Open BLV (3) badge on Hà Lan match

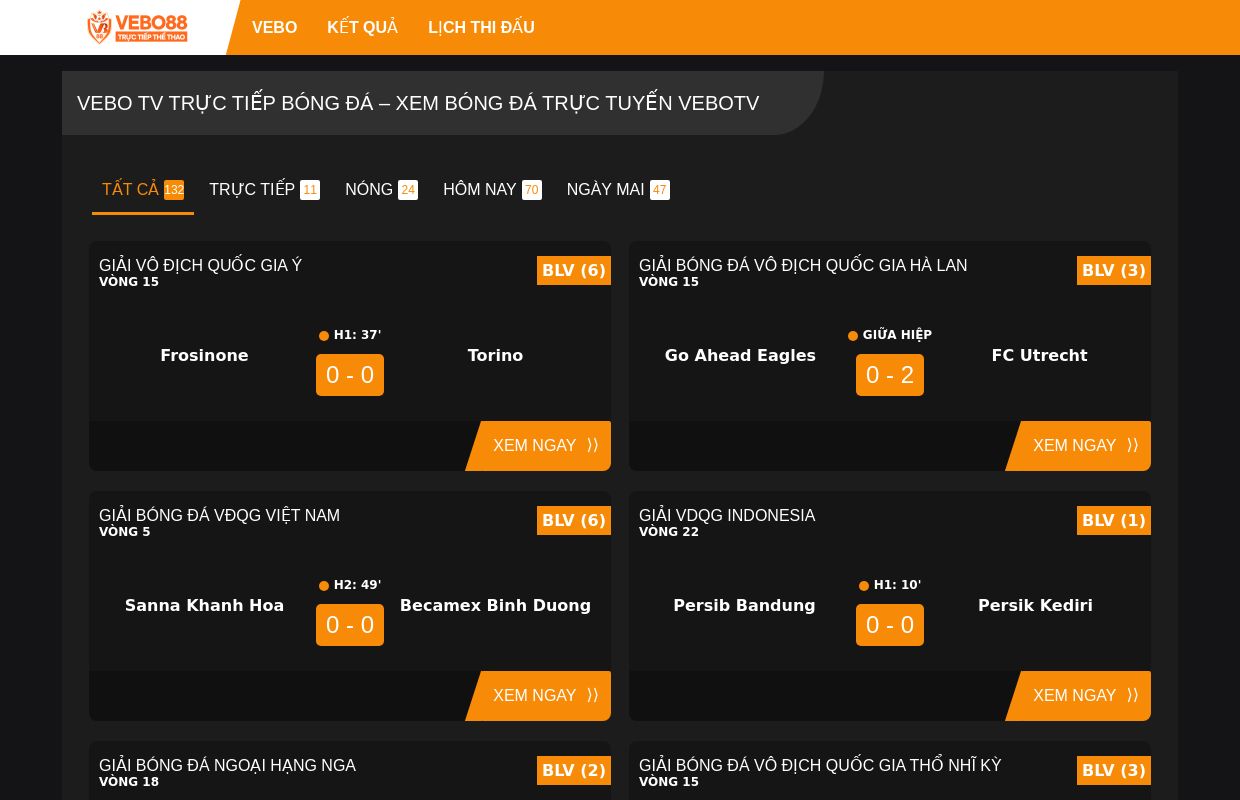click(1113, 271)
